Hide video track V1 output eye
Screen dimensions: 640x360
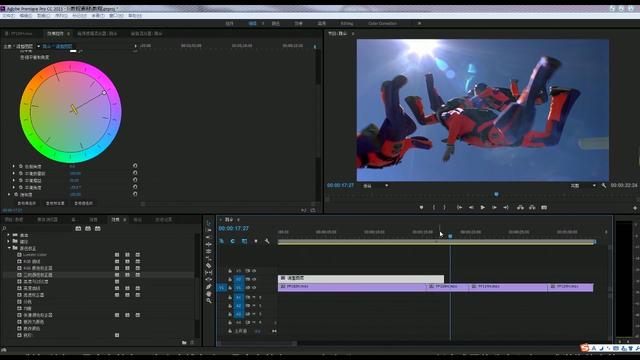254,288
